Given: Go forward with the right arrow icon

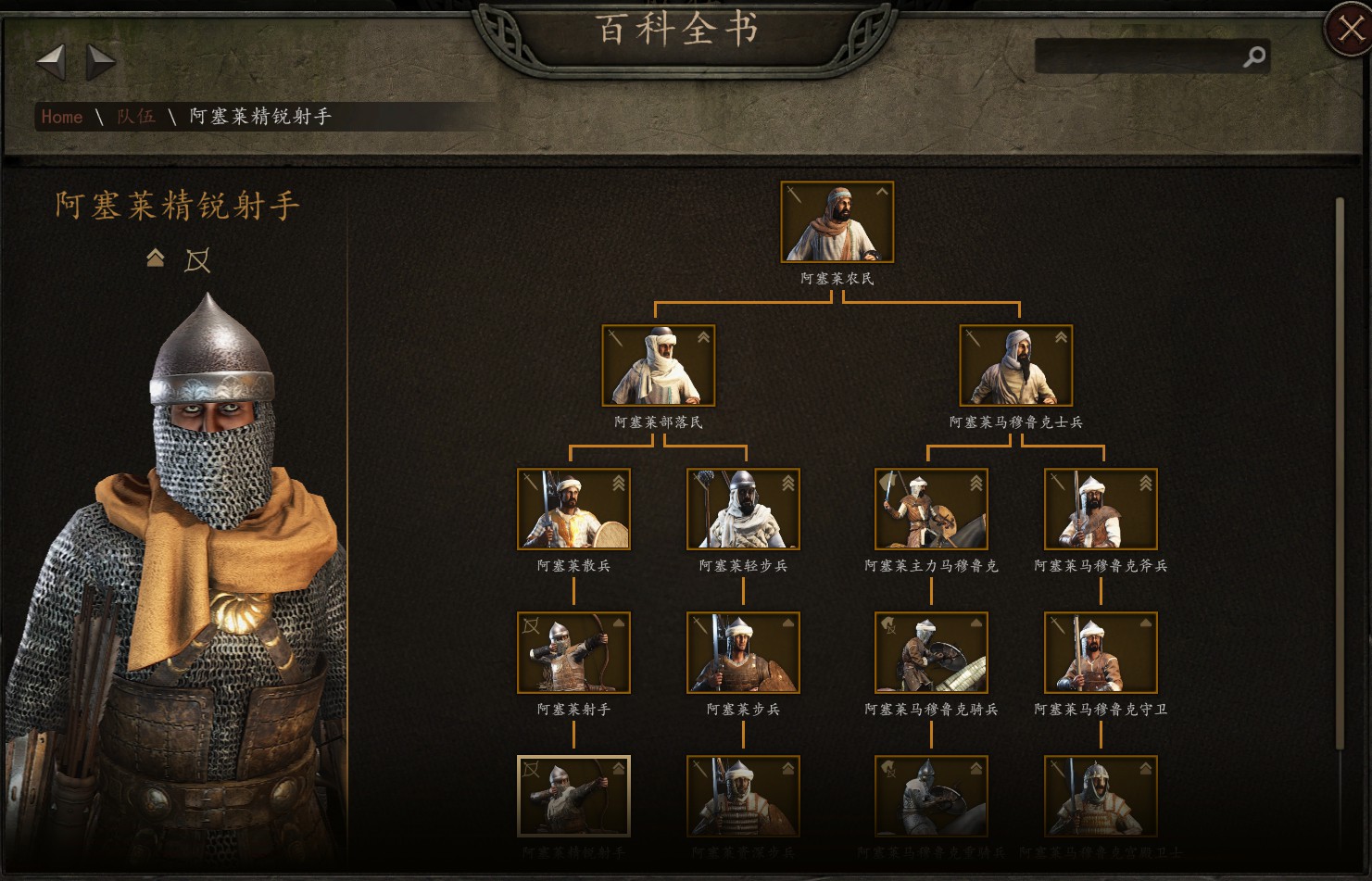Looking at the screenshot, I should click(101, 62).
